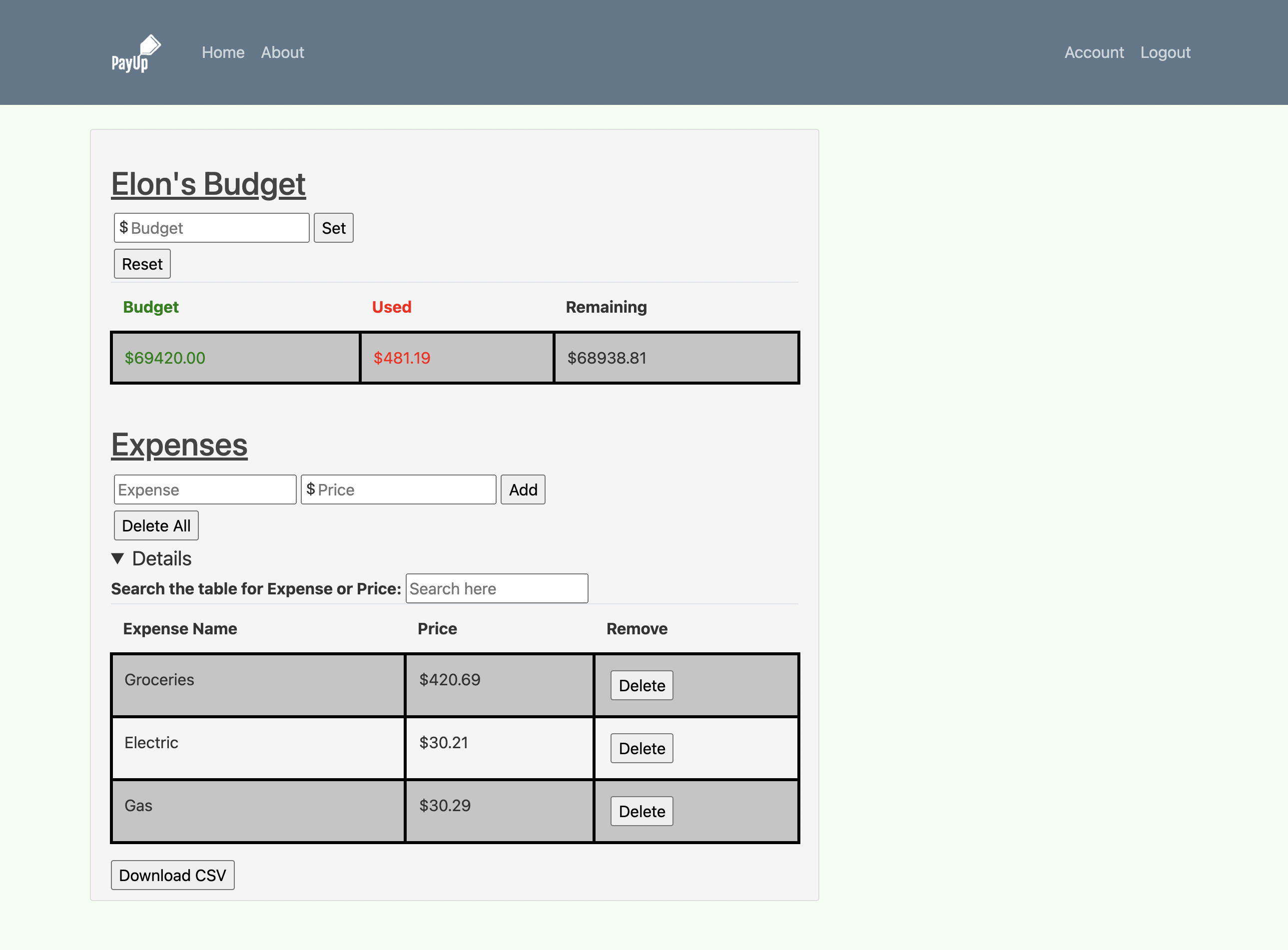
Task: Open the Home page
Action: tap(223, 52)
